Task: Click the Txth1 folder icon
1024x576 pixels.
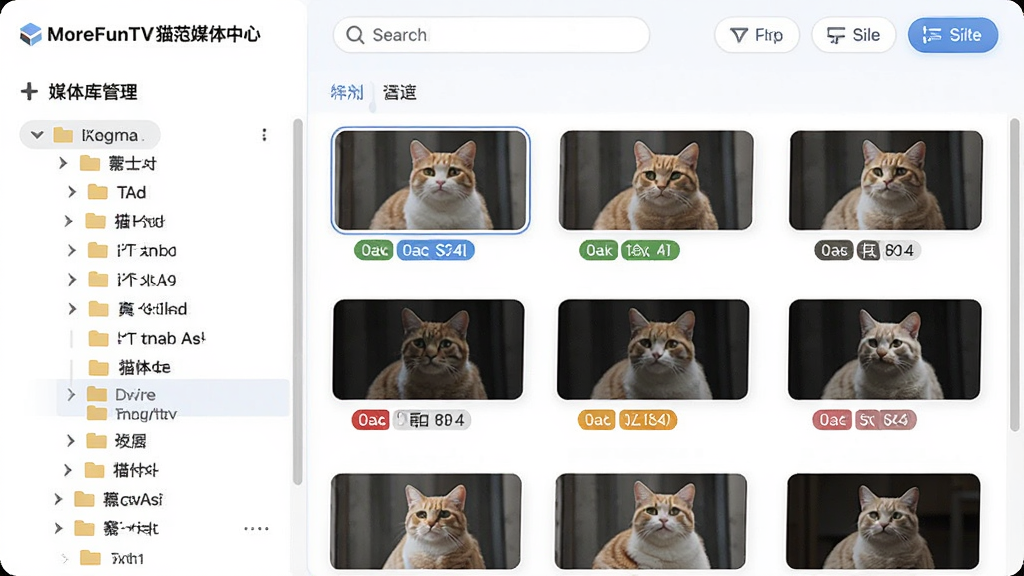Action: click(90, 558)
